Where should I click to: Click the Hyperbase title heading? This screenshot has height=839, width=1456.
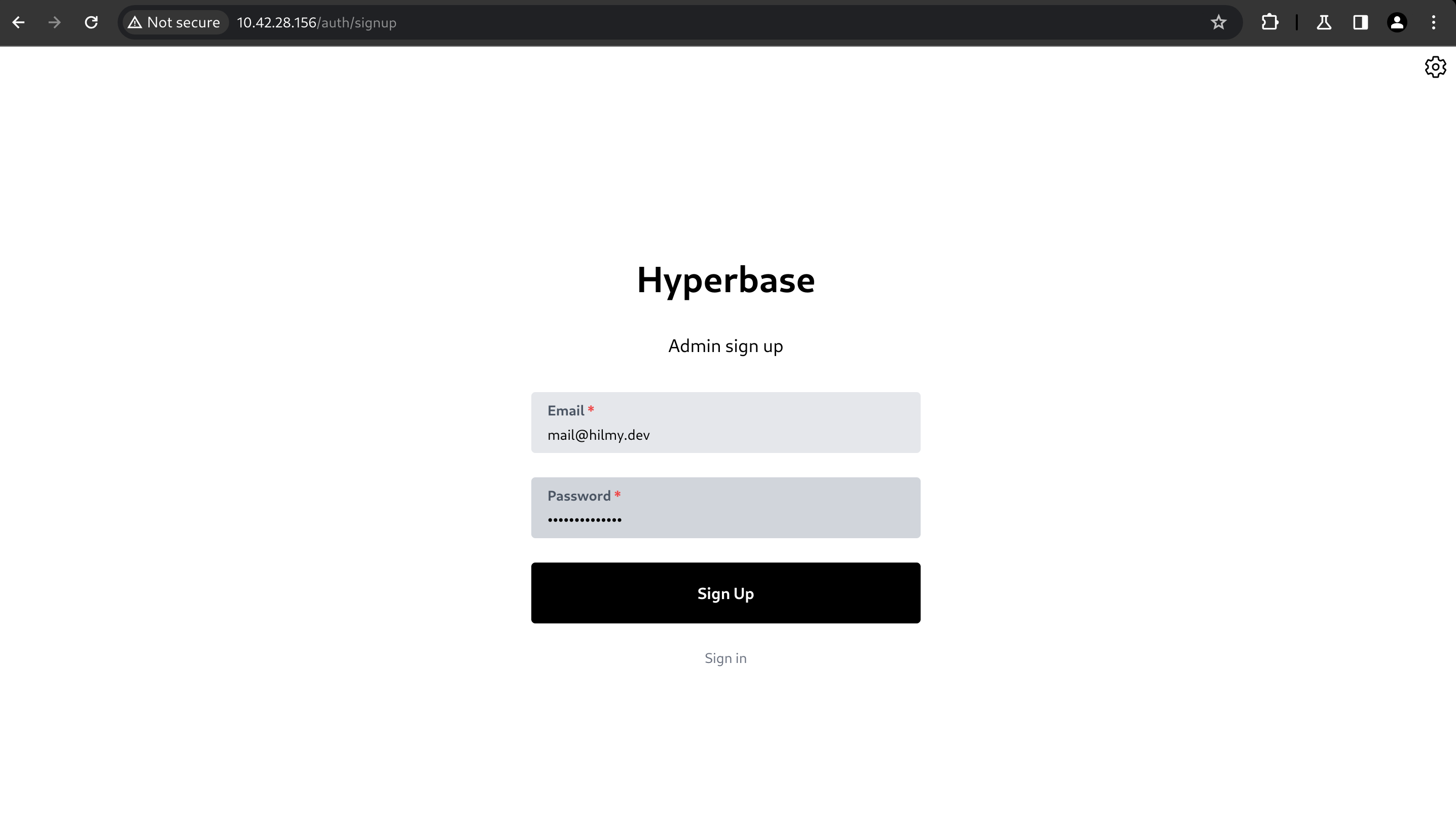725,281
